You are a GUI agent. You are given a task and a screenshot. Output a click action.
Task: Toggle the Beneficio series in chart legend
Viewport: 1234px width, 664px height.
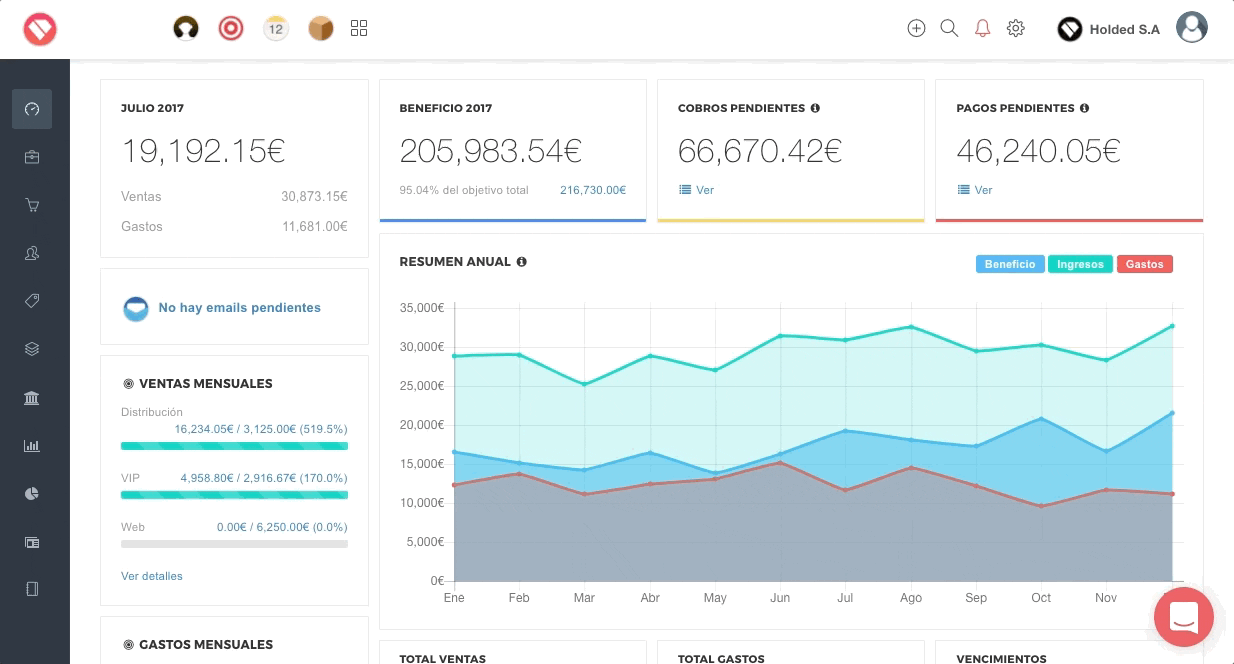pos(1009,264)
